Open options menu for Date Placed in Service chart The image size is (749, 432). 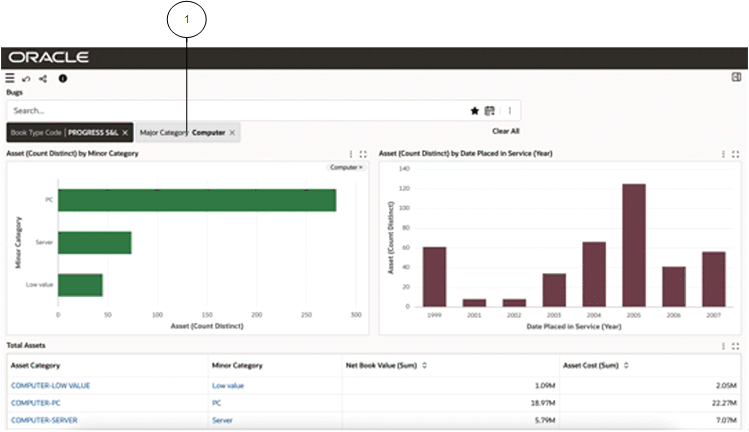click(723, 154)
